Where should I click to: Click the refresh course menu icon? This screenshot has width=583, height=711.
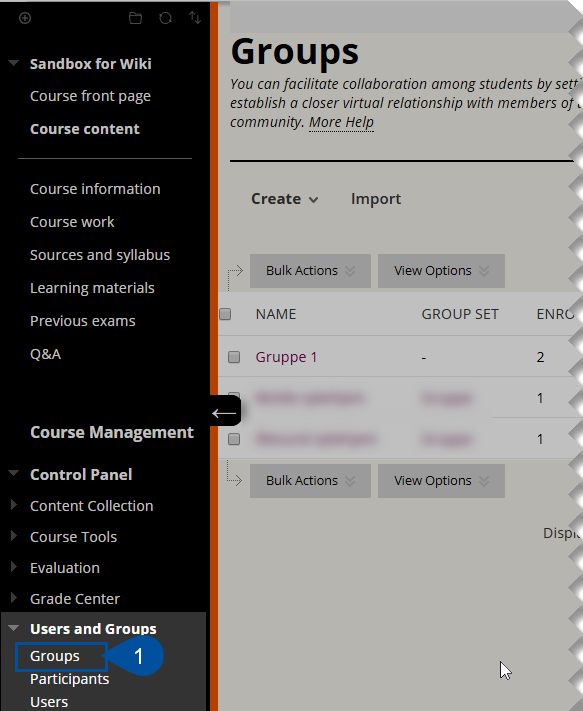click(165, 18)
